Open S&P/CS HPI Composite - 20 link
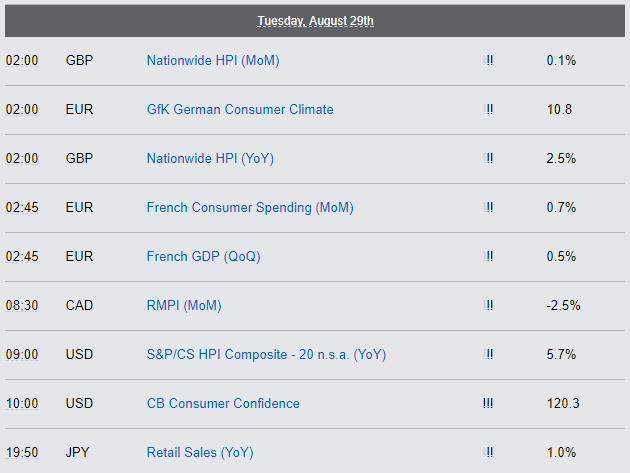The width and height of the screenshot is (630, 473). 266,355
